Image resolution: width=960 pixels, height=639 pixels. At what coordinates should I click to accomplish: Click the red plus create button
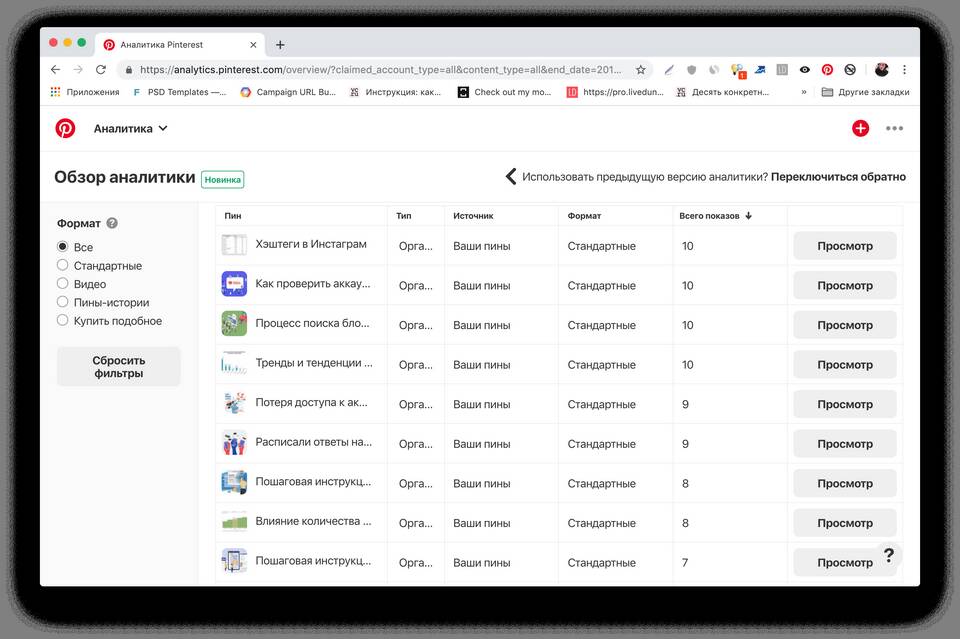[x=860, y=128]
